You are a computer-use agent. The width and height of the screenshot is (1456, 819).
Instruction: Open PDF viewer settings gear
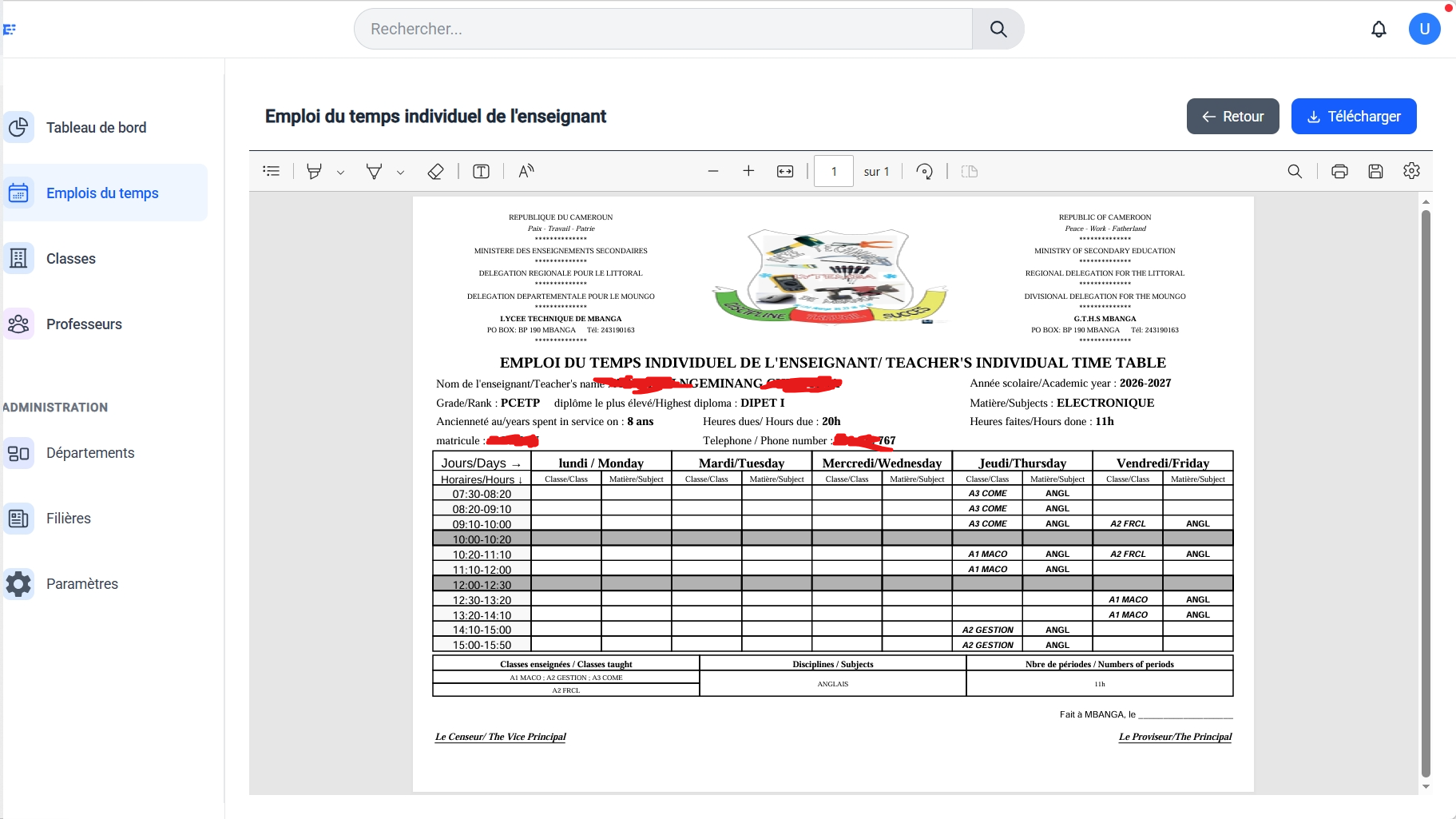coord(1411,171)
